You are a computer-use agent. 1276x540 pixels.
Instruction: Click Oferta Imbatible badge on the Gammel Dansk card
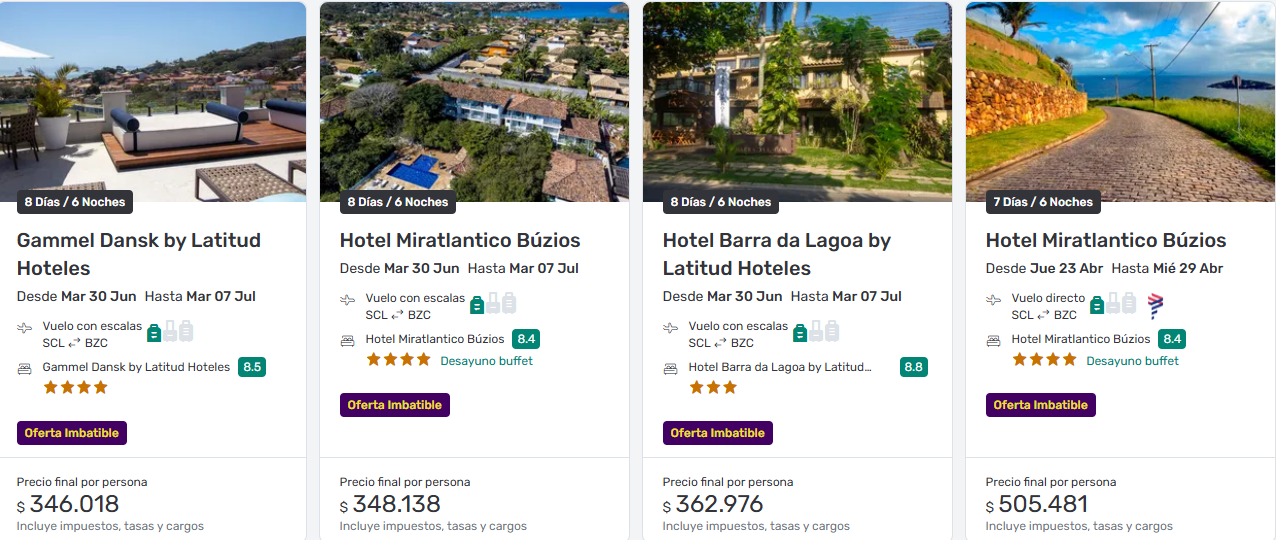tap(72, 433)
